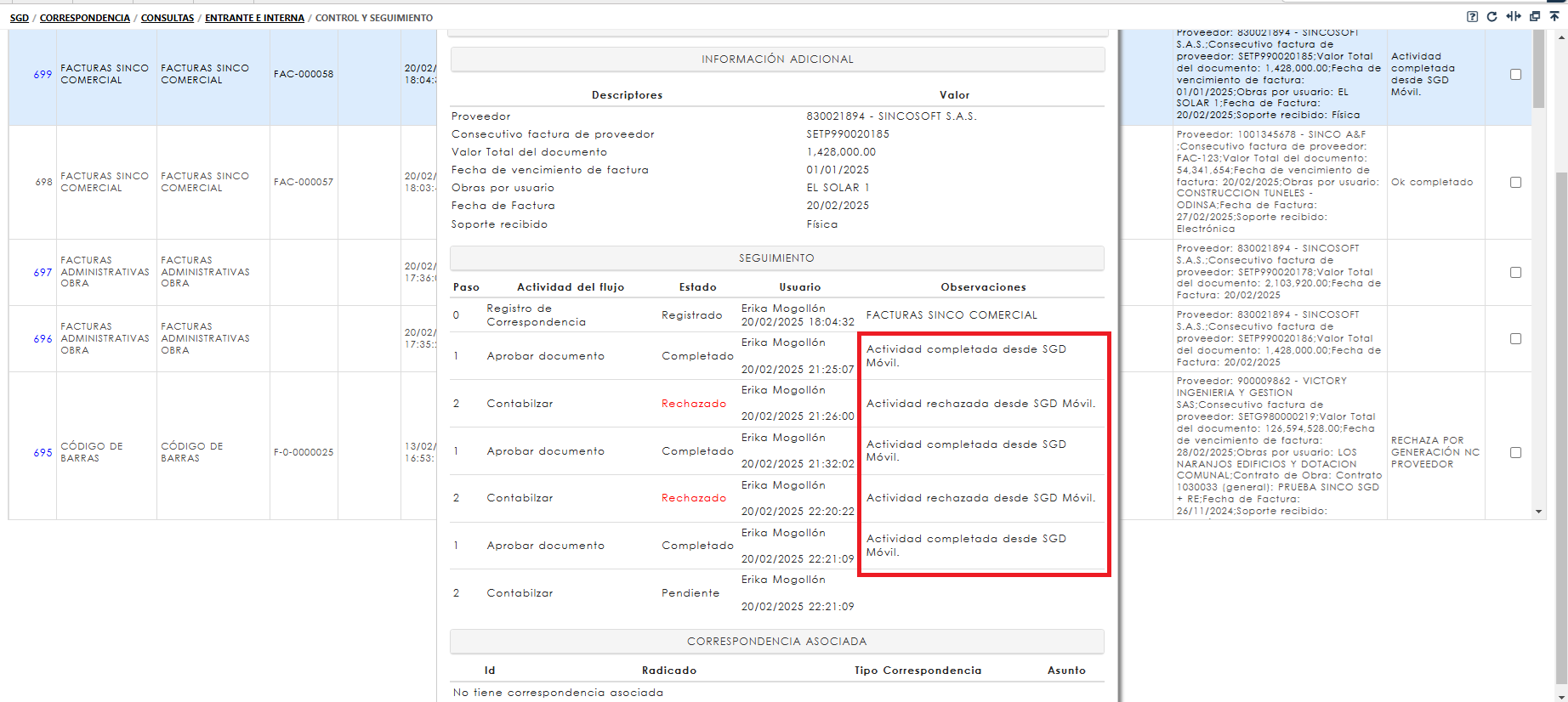Collapse CORRESPONDENCIA ASOCIADA section header
Viewport: 1568px width, 702px height.
777,642
